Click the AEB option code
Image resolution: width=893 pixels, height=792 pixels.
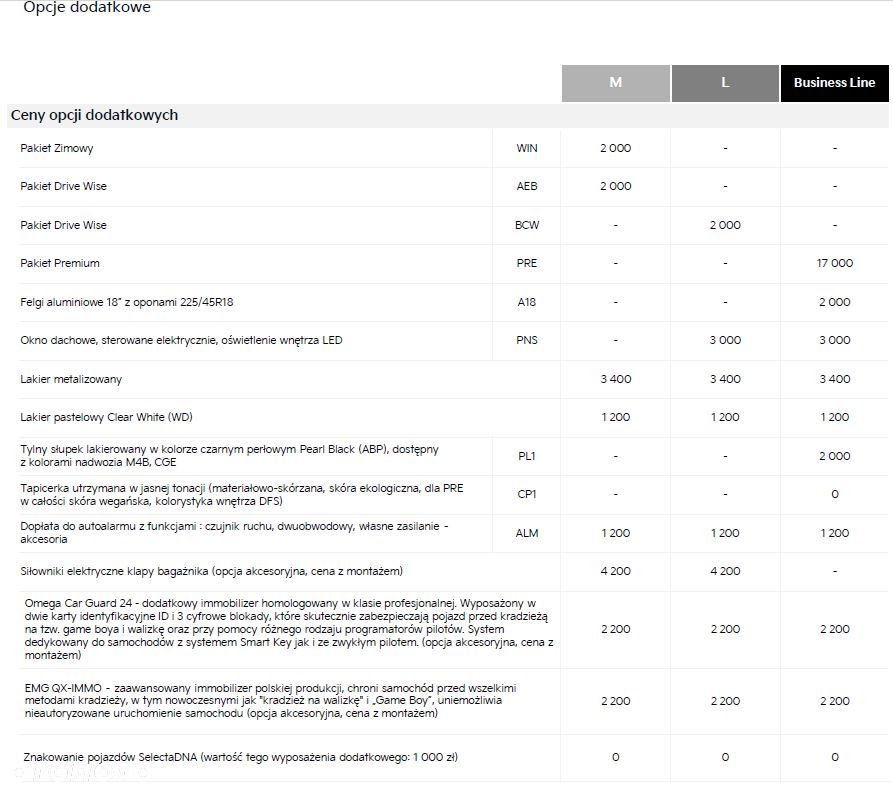(527, 186)
